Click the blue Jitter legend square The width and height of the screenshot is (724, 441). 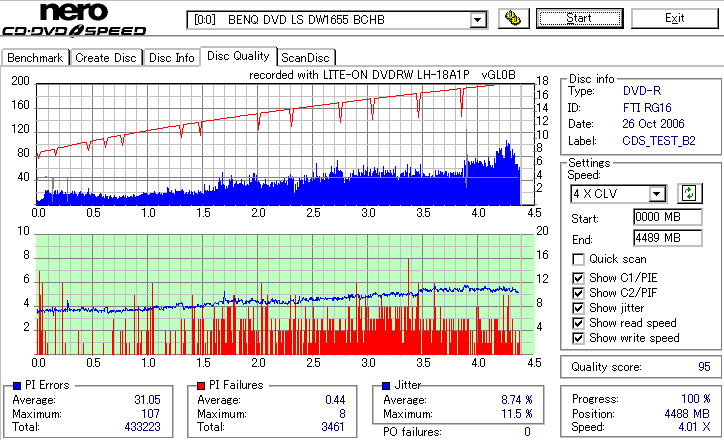pos(386,386)
